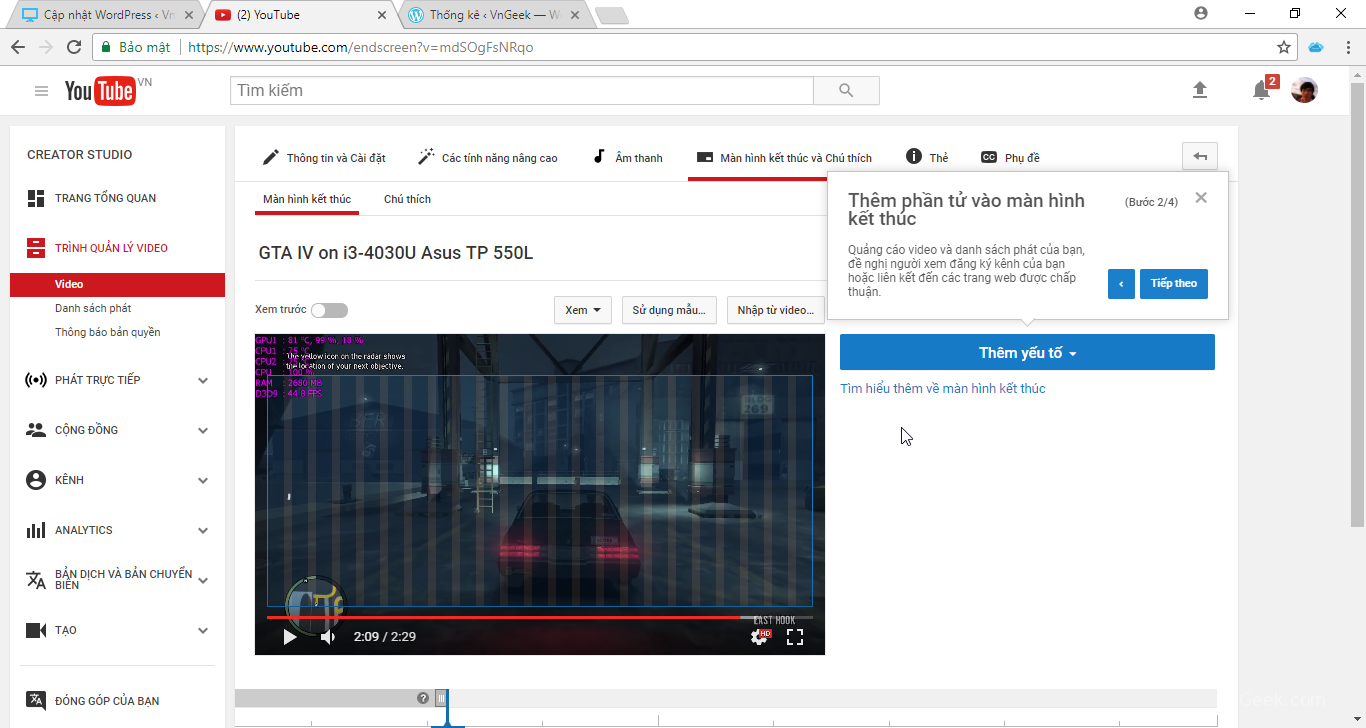Mute the video with the speaker icon
Image resolution: width=1366 pixels, height=728 pixels.
pos(327,637)
